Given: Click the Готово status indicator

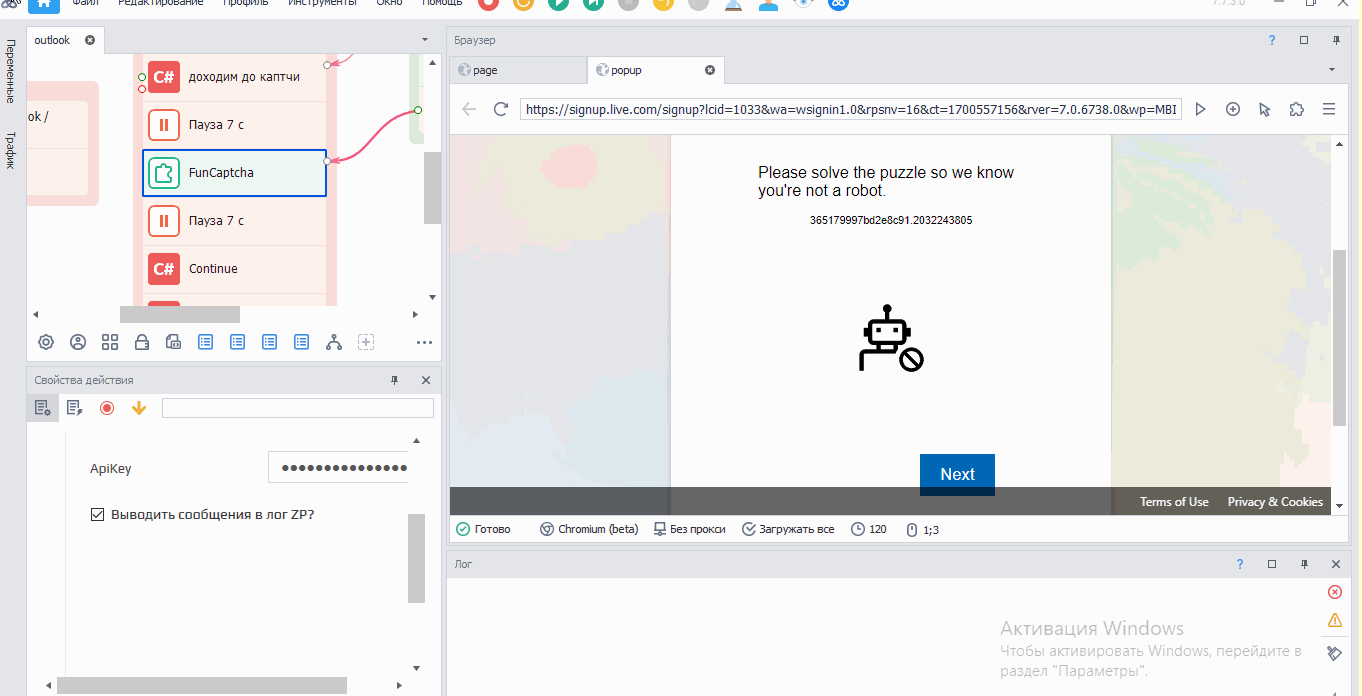Looking at the screenshot, I should (x=483, y=529).
